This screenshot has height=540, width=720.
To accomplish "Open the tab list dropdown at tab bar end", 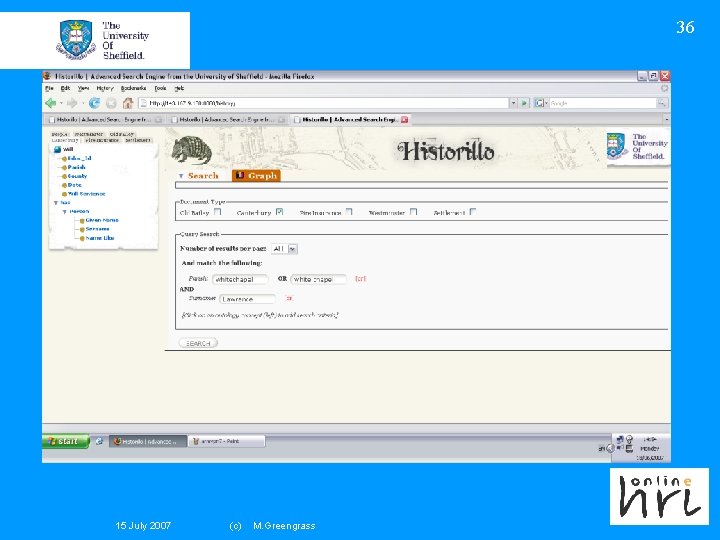I will (666, 119).
